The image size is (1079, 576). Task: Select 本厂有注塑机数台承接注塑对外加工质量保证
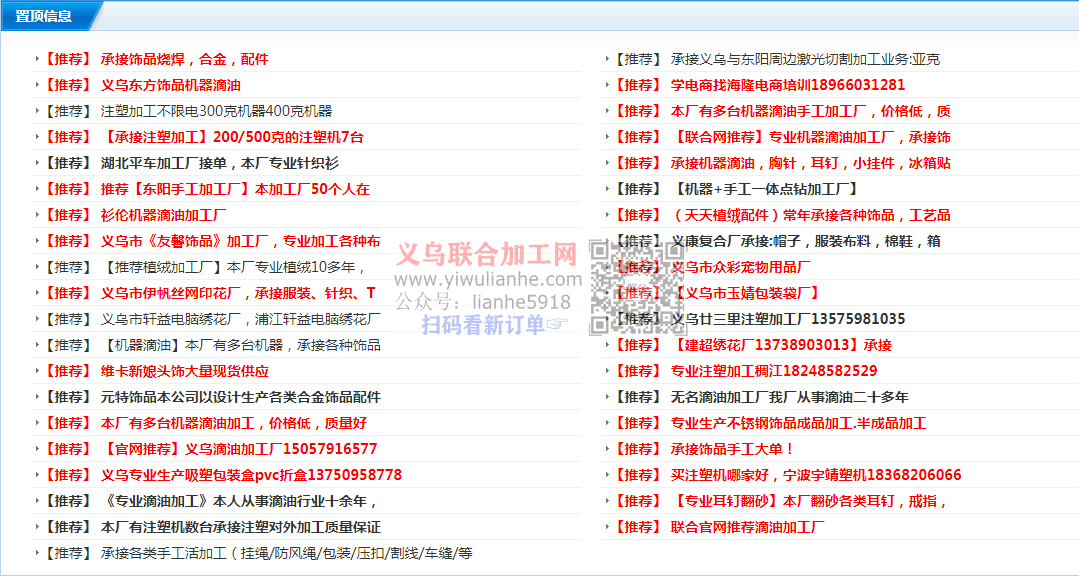coord(240,528)
